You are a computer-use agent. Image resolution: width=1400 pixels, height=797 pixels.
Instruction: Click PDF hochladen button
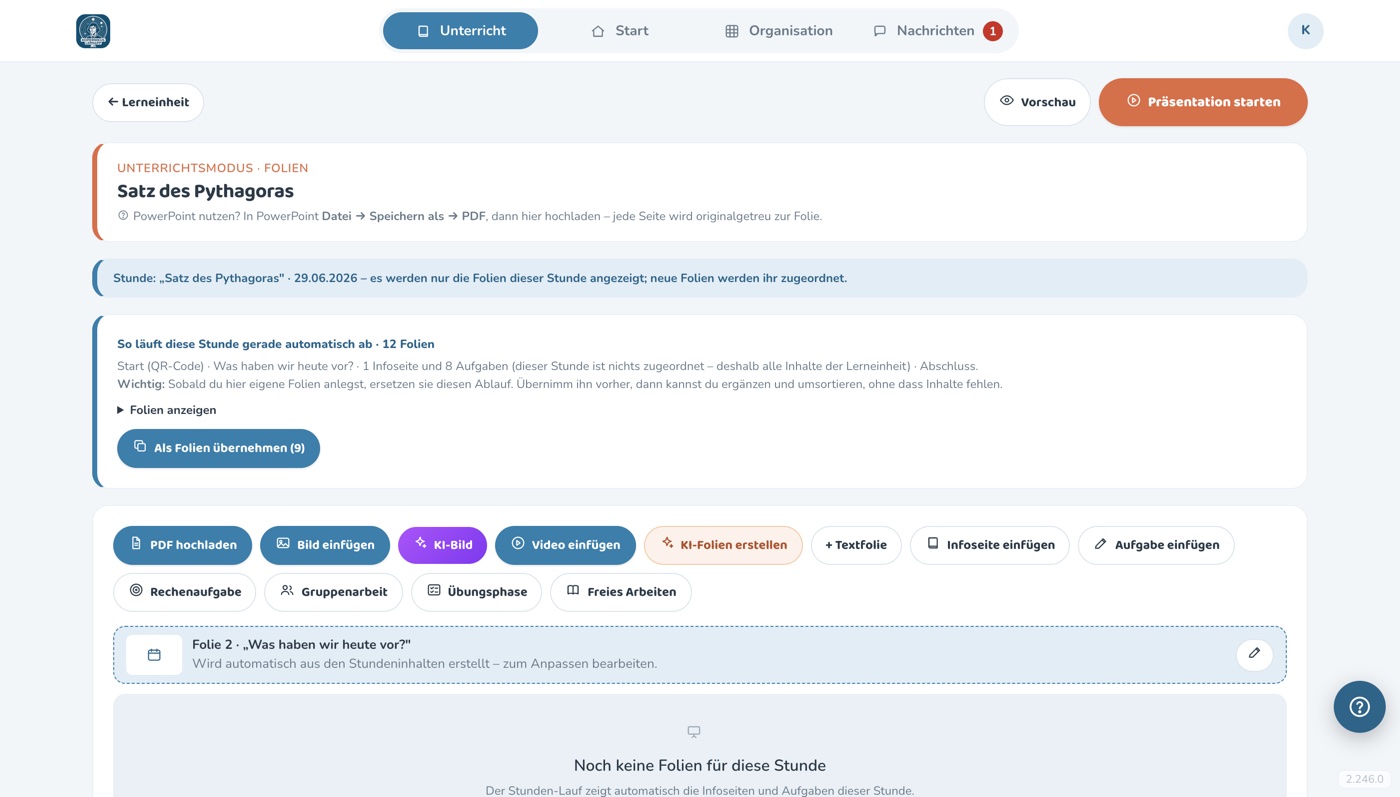[182, 545]
